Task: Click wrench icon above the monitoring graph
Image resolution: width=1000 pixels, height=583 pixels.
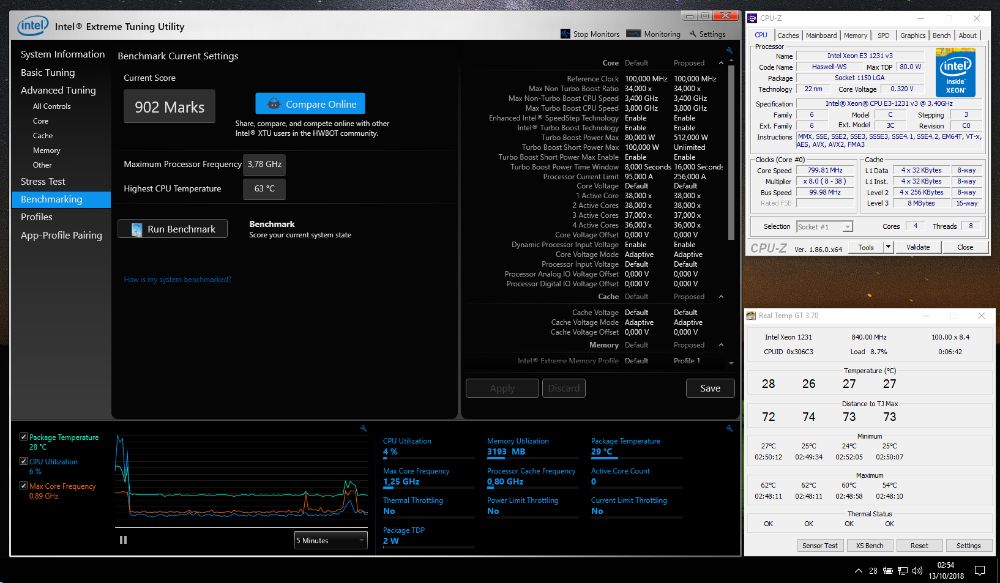Action: click(x=363, y=428)
